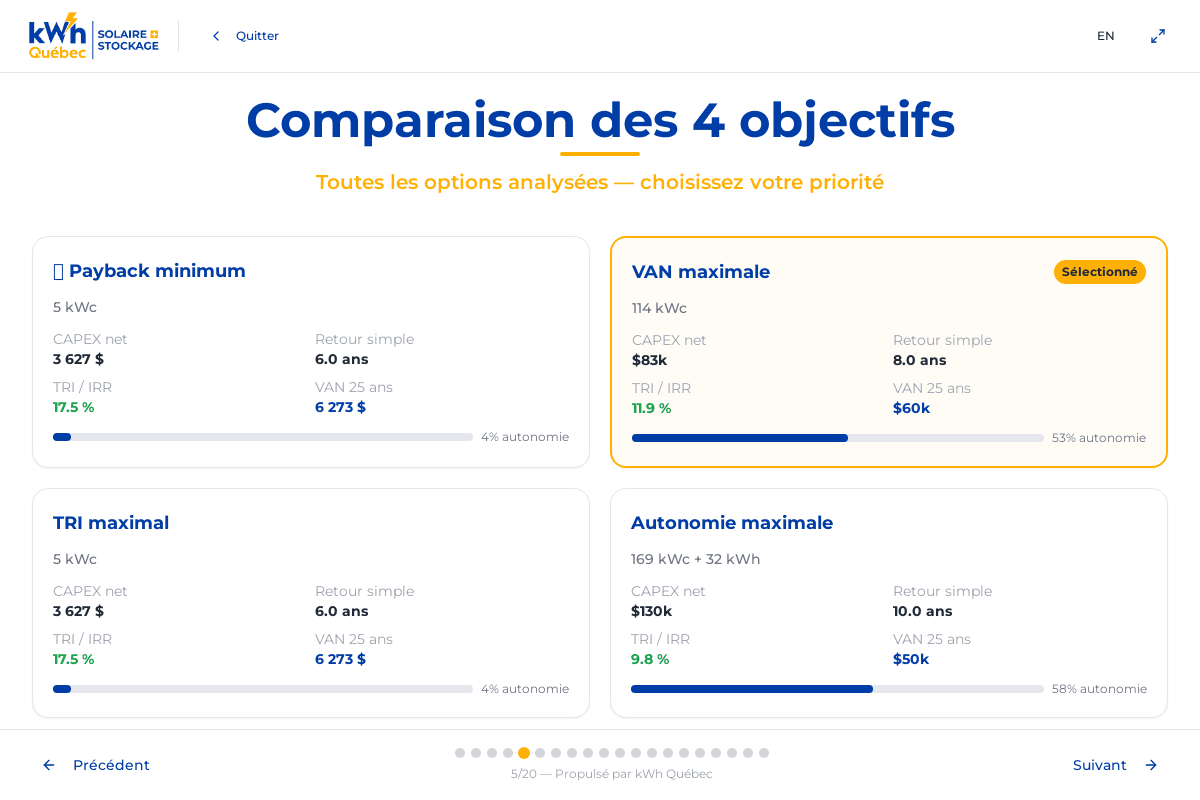Click the back chevron next to Quitter

(x=216, y=35)
